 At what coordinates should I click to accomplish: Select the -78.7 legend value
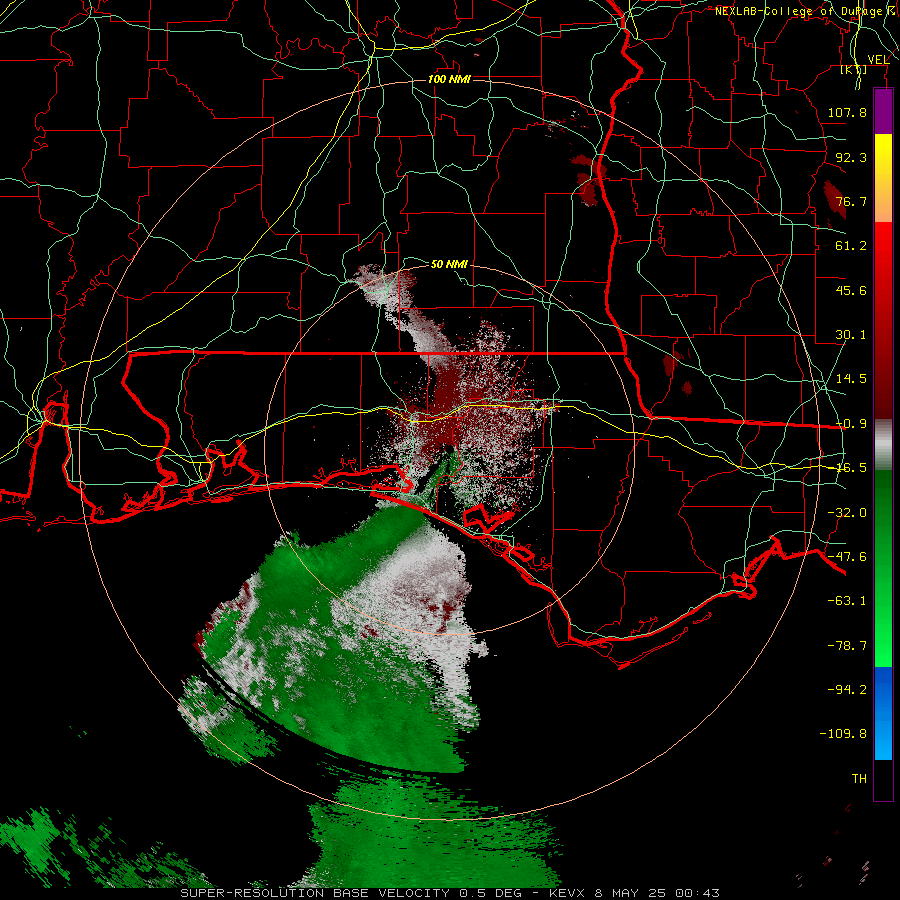(847, 646)
